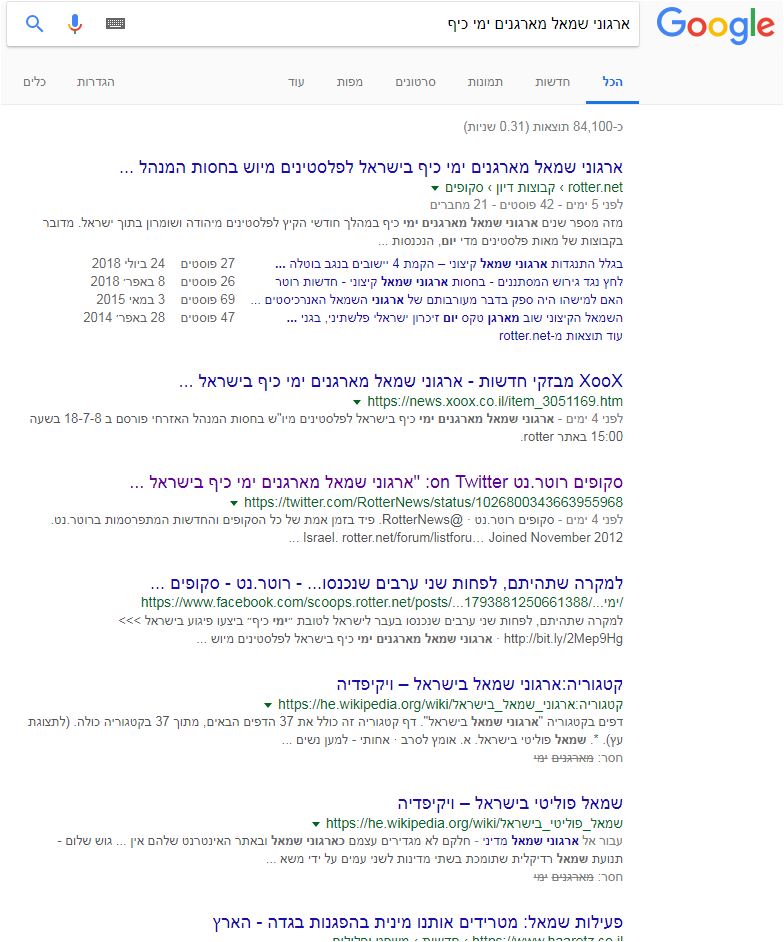Switch to the תמונות (Images) tab
This screenshot has height=942, width=784.
click(x=485, y=82)
